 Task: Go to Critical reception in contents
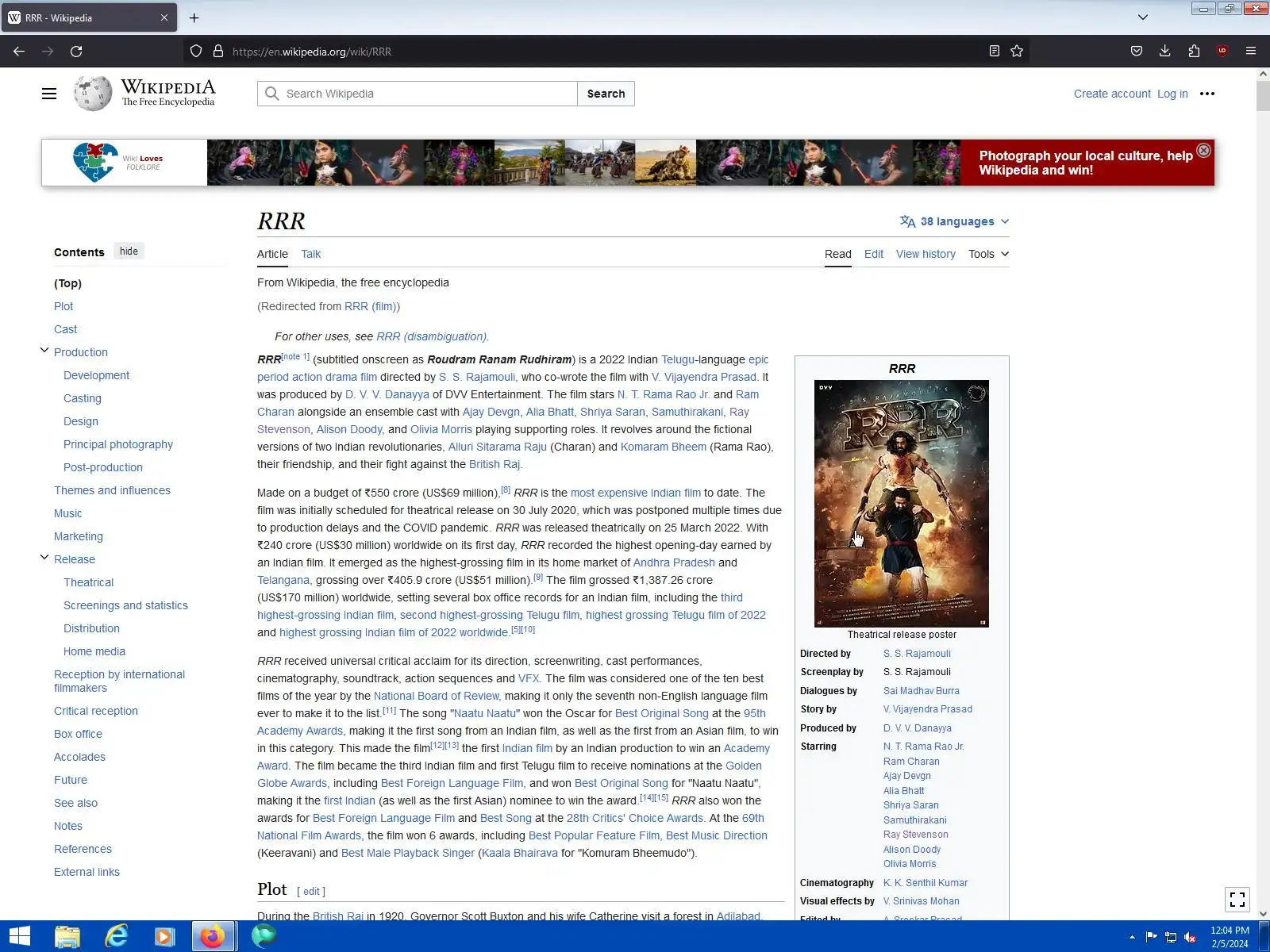tap(96, 711)
